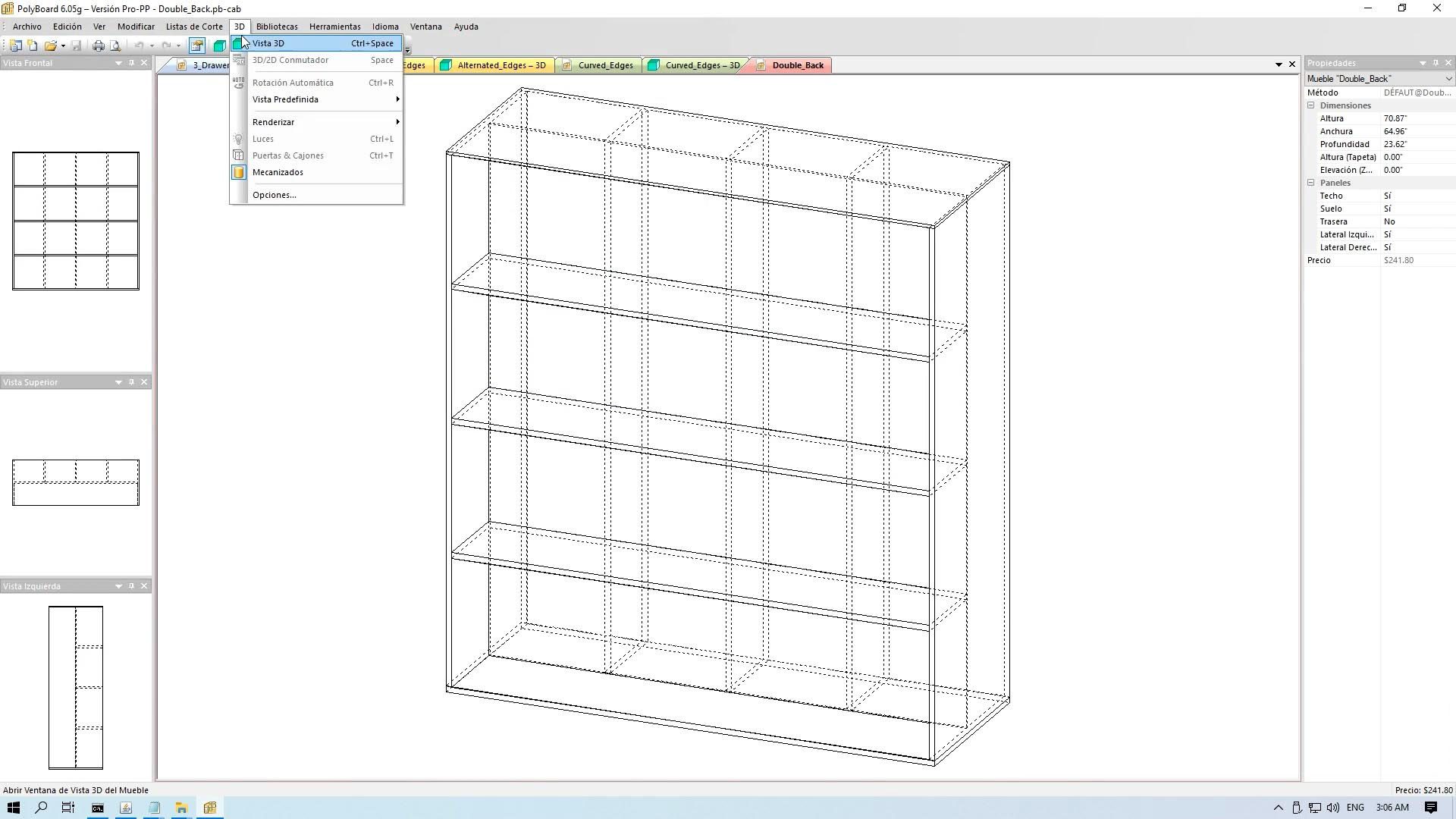Viewport: 1456px width, 819px height.
Task: Open the Mueble "Double_Back" dropdown
Action: coord(1448,79)
